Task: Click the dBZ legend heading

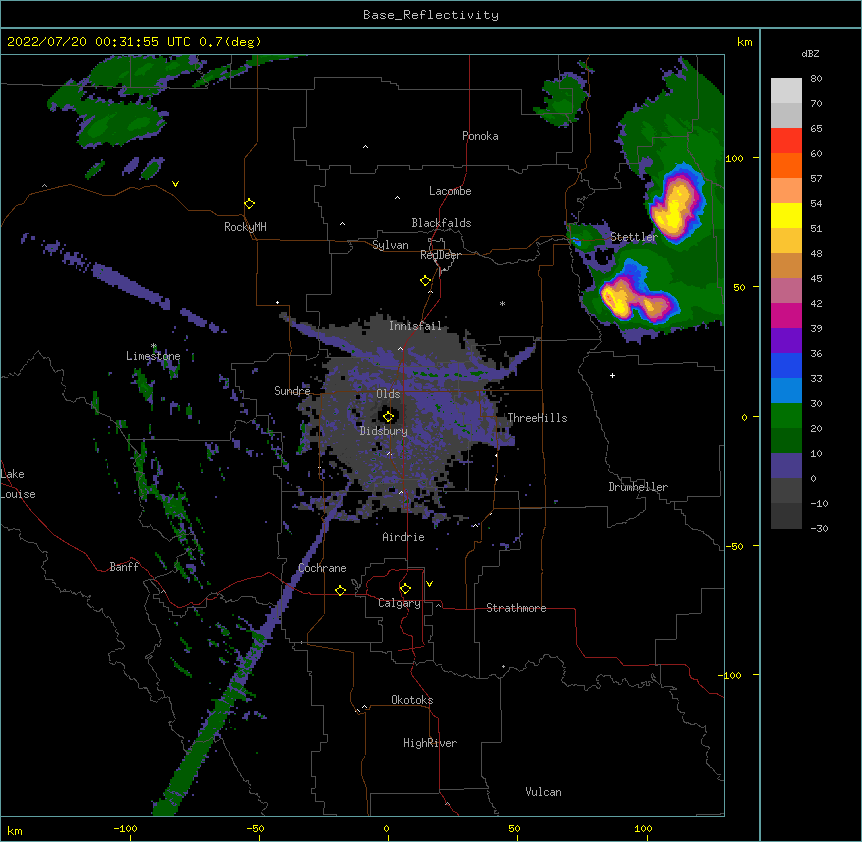Action: click(810, 54)
